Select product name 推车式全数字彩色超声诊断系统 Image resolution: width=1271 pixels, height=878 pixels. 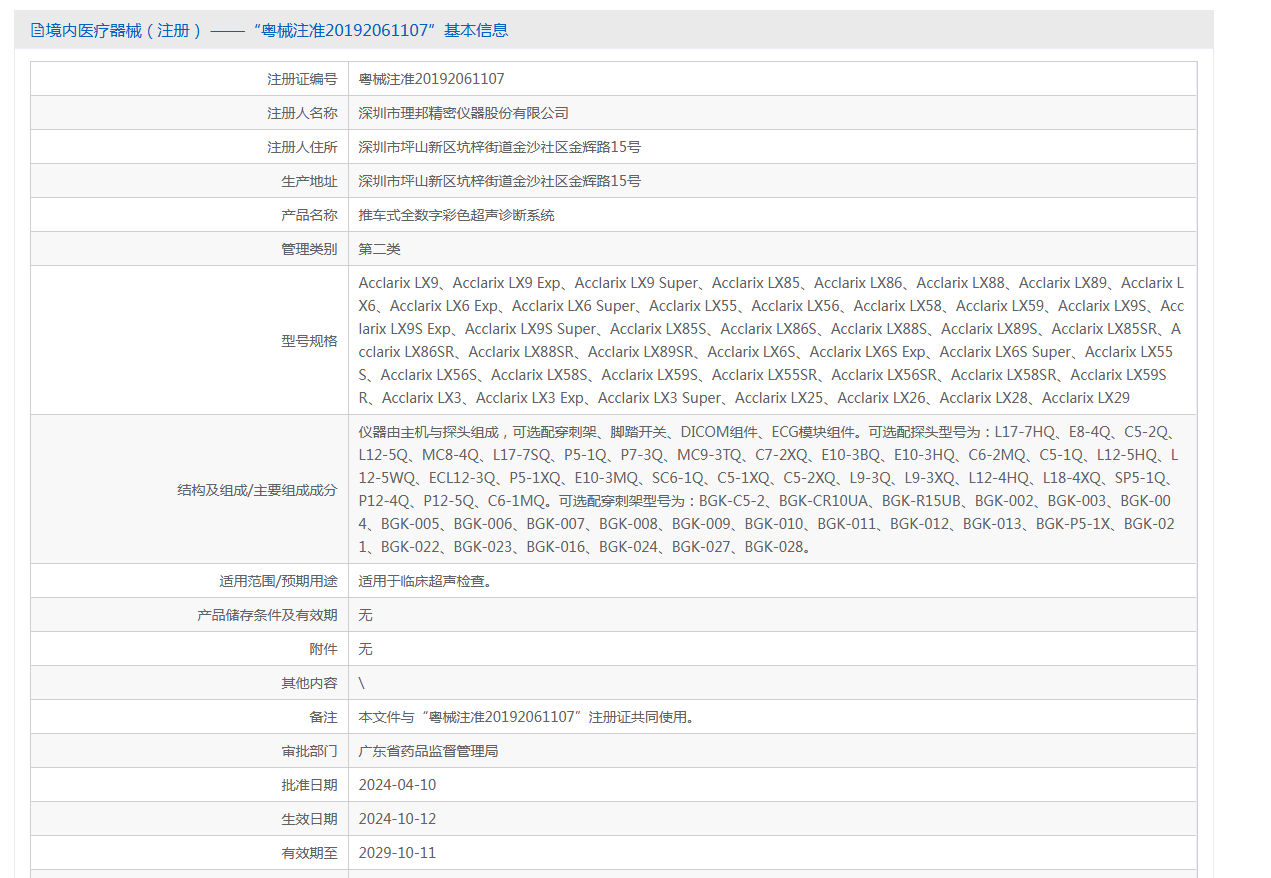coord(457,215)
